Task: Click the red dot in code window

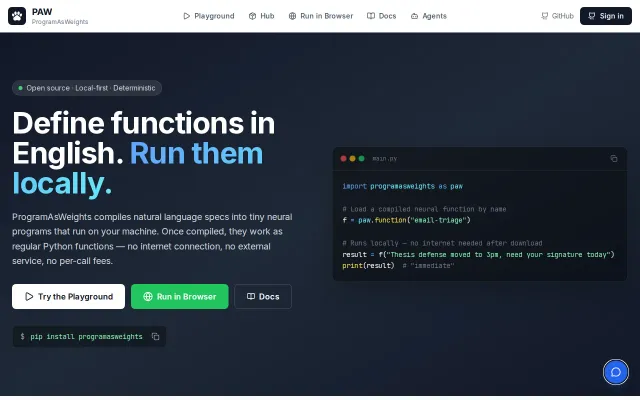Action: point(343,158)
